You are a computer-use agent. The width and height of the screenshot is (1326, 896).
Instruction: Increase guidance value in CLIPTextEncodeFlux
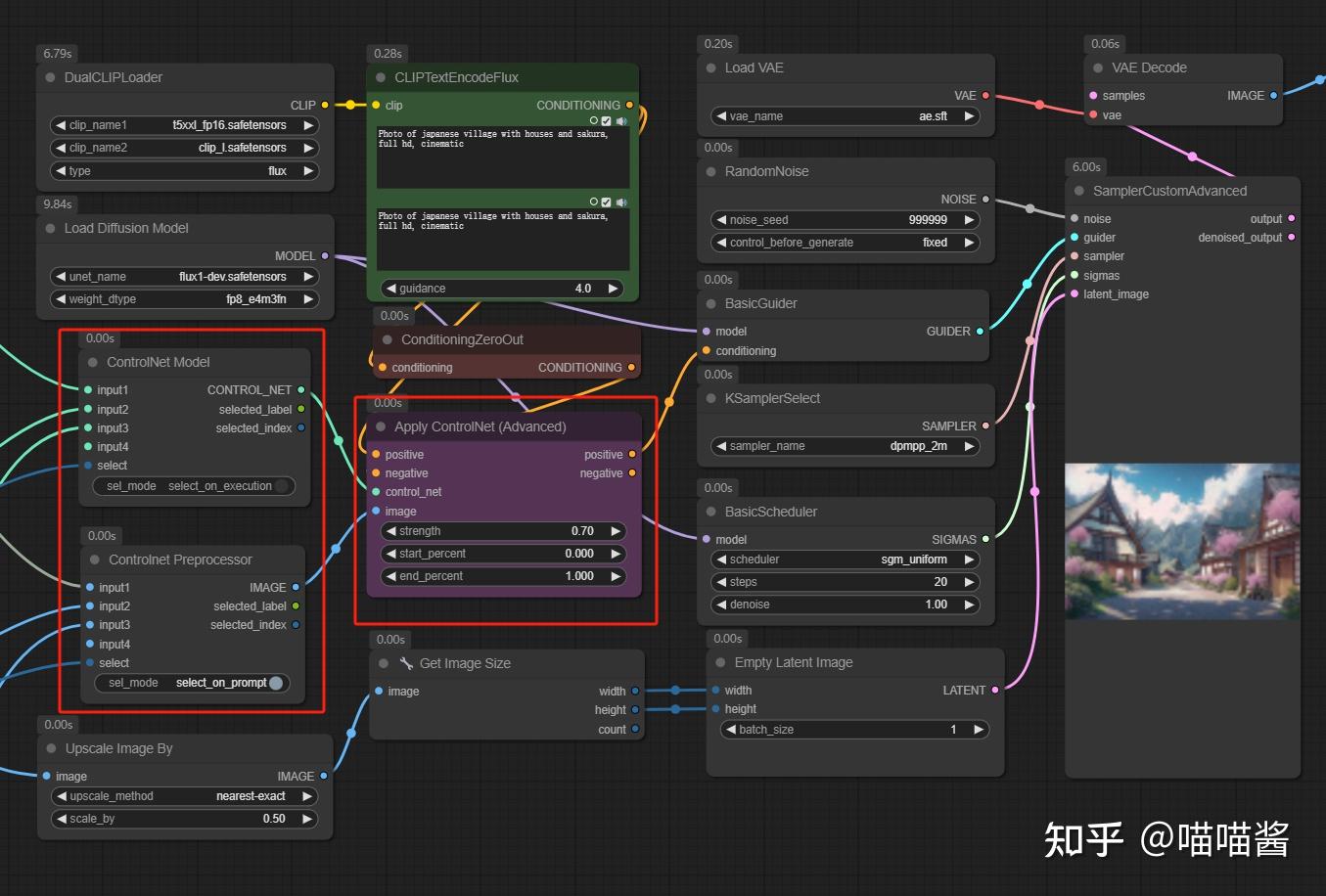(x=614, y=288)
